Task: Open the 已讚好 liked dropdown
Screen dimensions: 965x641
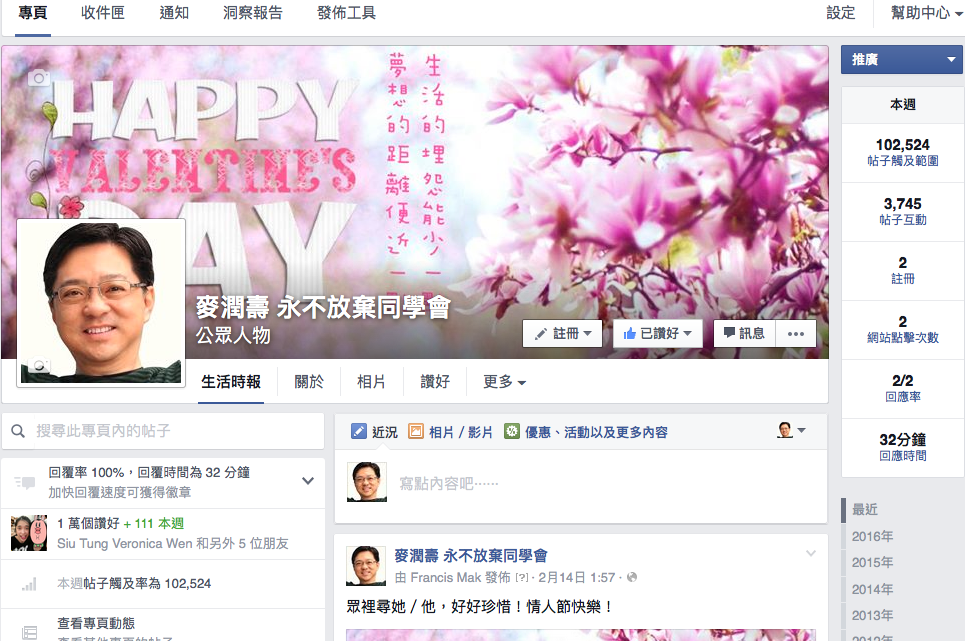Action: [x=657, y=333]
